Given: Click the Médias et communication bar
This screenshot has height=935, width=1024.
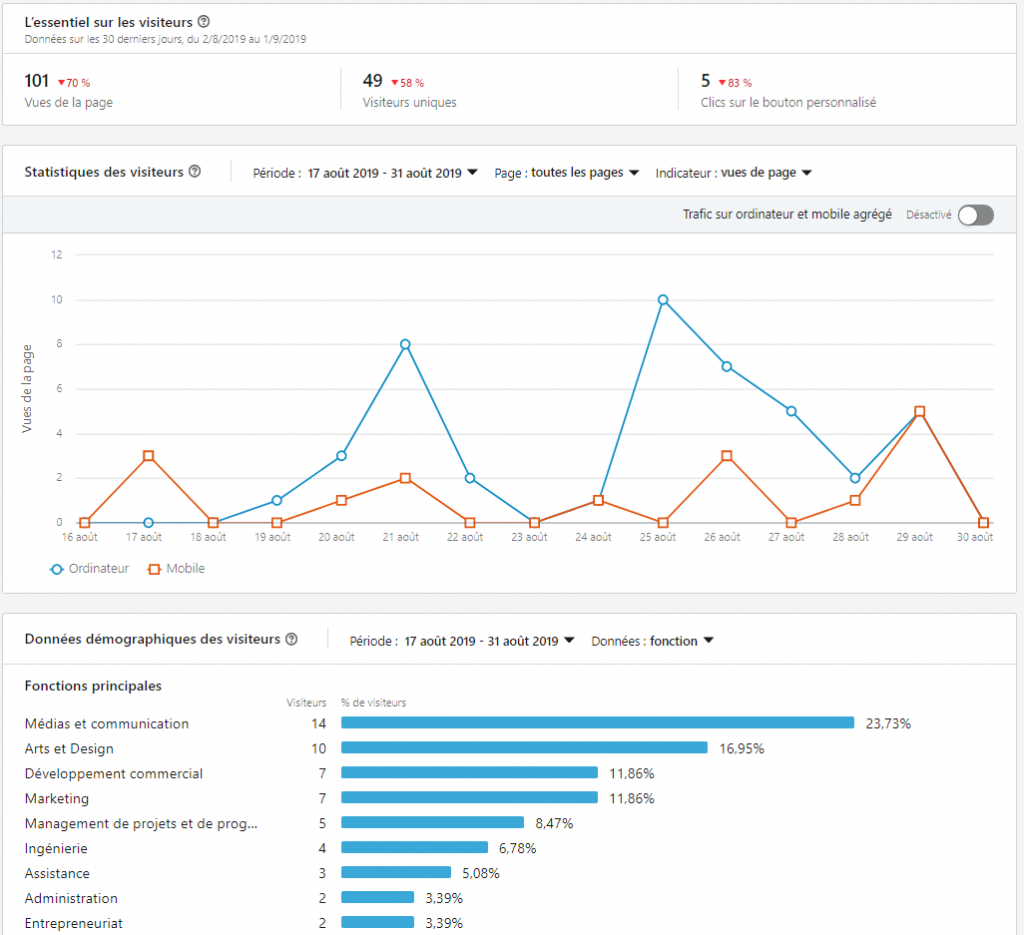Looking at the screenshot, I should pos(597,723).
